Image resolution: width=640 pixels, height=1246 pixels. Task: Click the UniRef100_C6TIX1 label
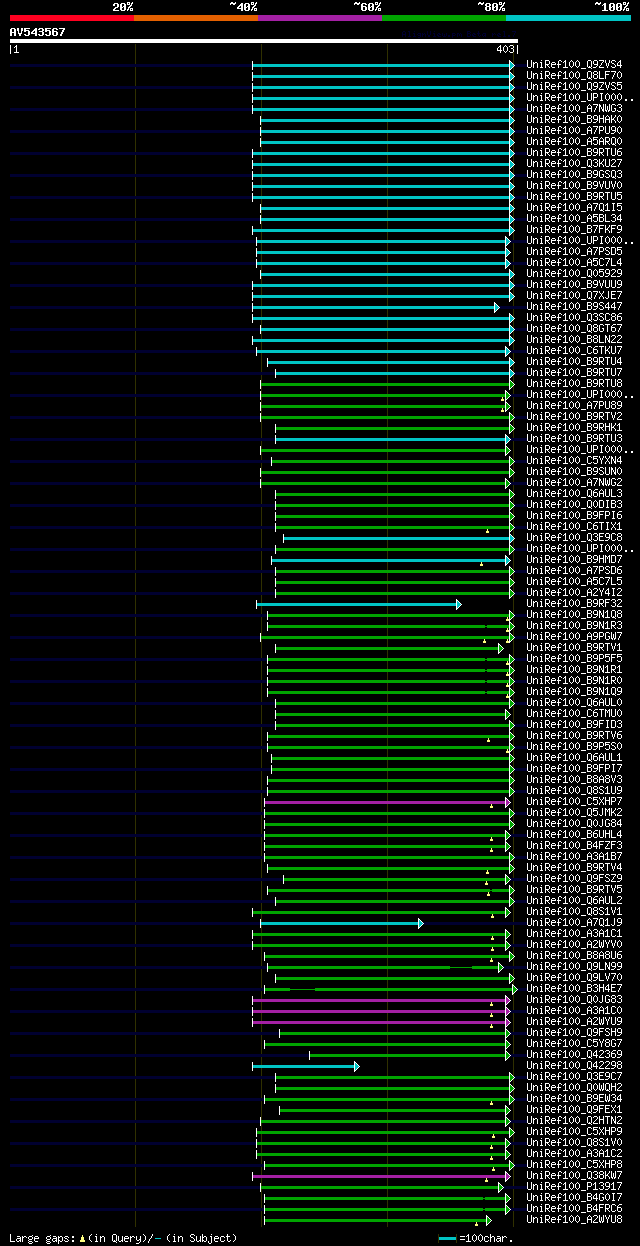tap(574, 526)
